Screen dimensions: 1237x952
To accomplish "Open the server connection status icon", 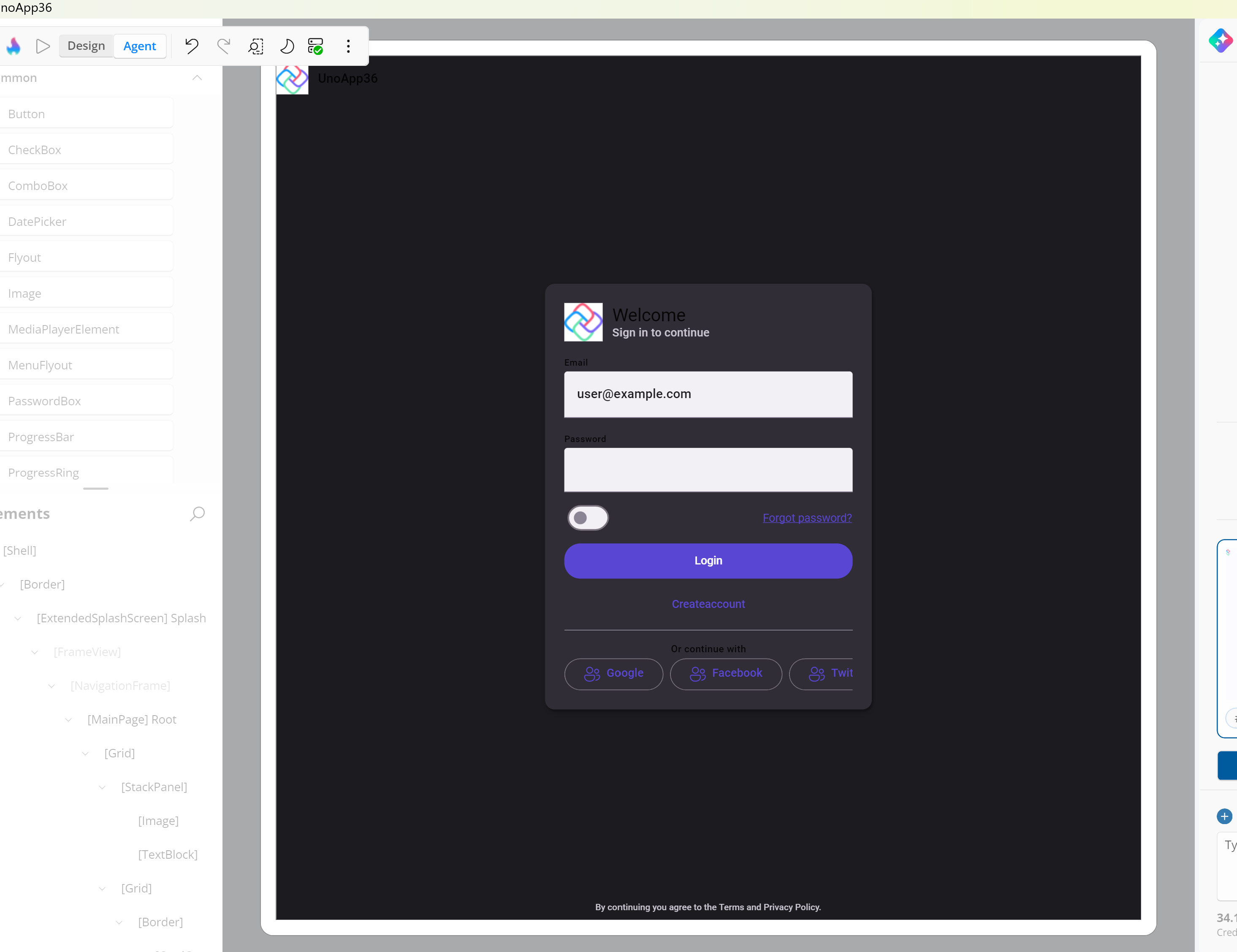I will tap(315, 46).
